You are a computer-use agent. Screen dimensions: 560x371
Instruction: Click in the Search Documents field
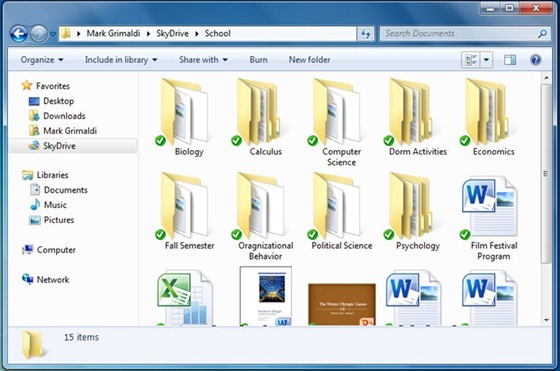tap(464, 34)
